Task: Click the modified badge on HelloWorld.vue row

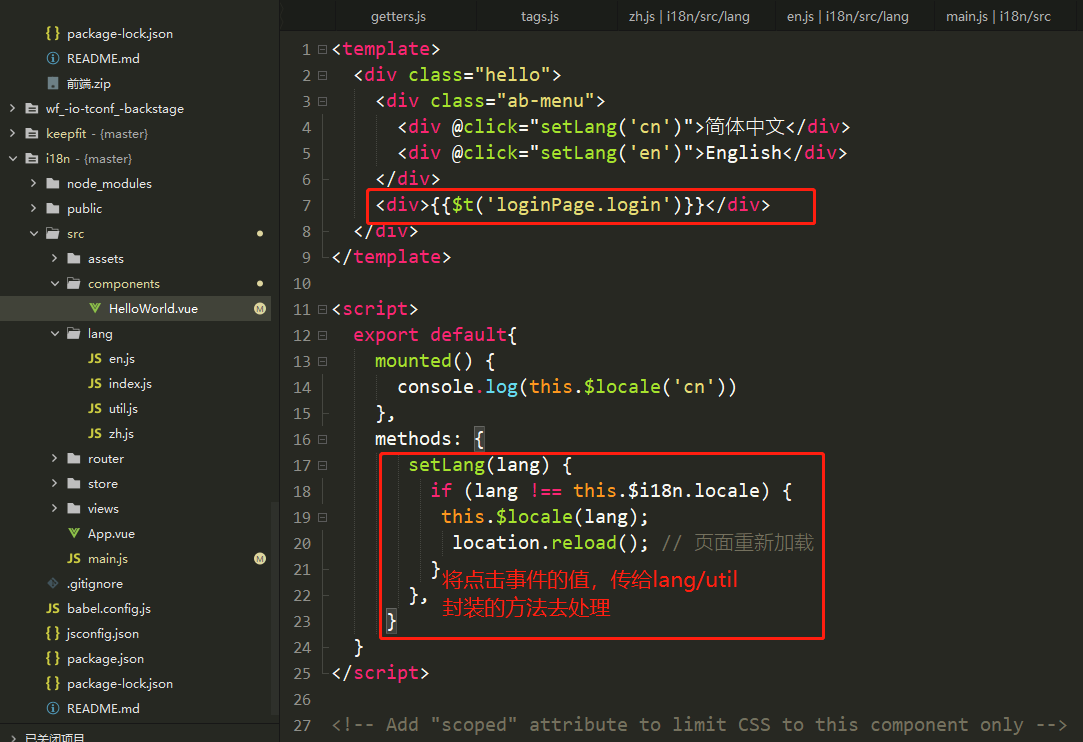Action: tap(260, 308)
